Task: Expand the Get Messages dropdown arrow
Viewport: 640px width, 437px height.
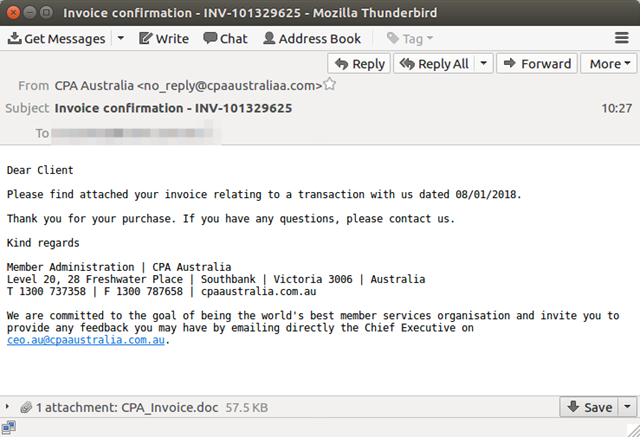Action: pyautogui.click(x=120, y=39)
